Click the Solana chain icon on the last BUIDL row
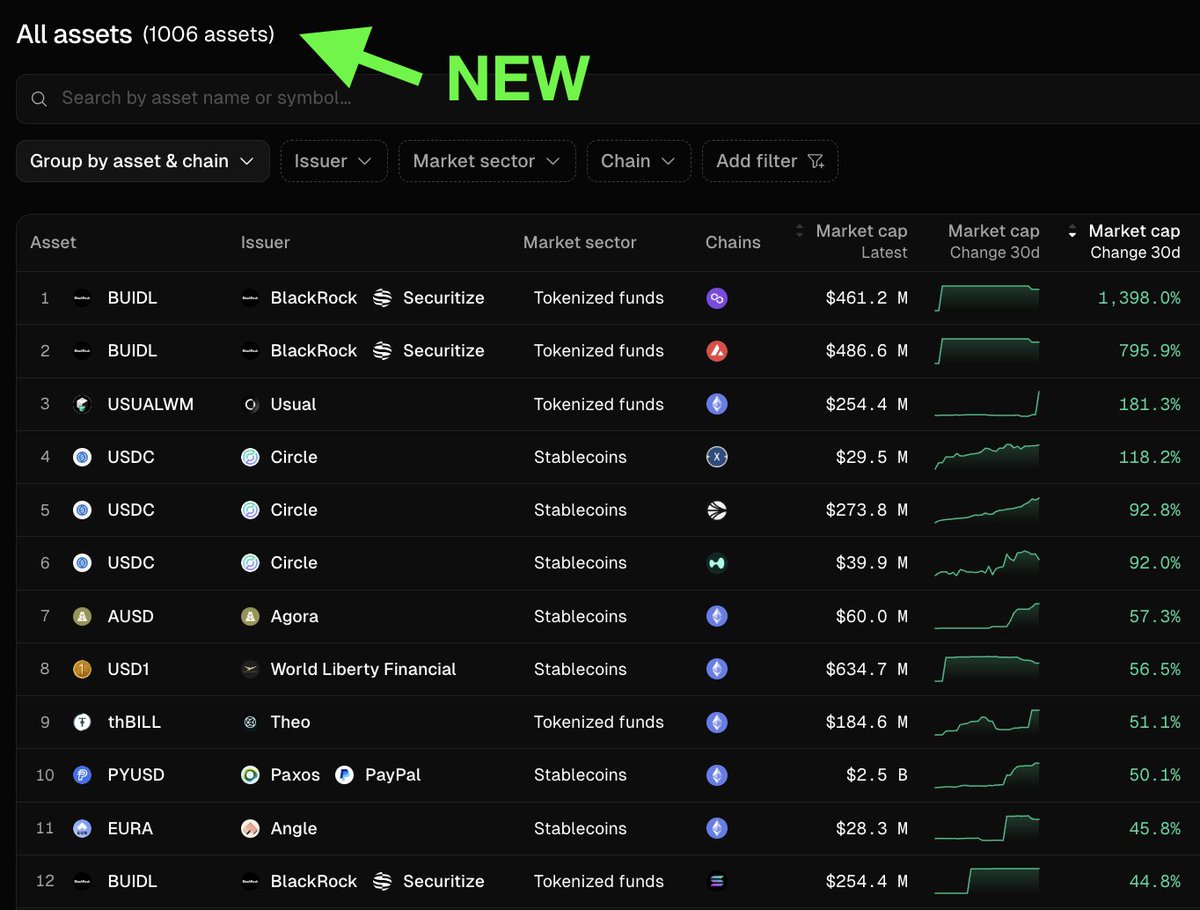Image resolution: width=1200 pixels, height=910 pixels. (x=716, y=881)
